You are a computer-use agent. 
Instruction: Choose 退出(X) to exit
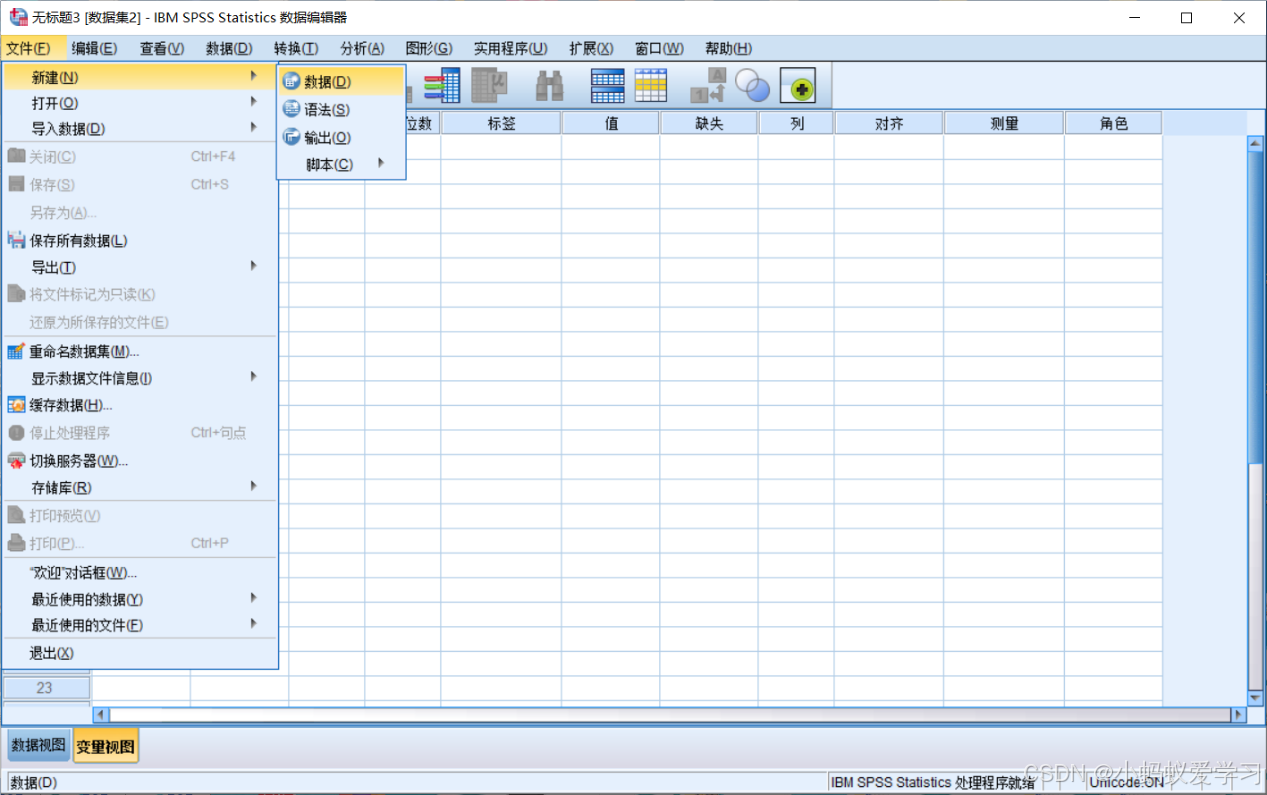pos(140,653)
